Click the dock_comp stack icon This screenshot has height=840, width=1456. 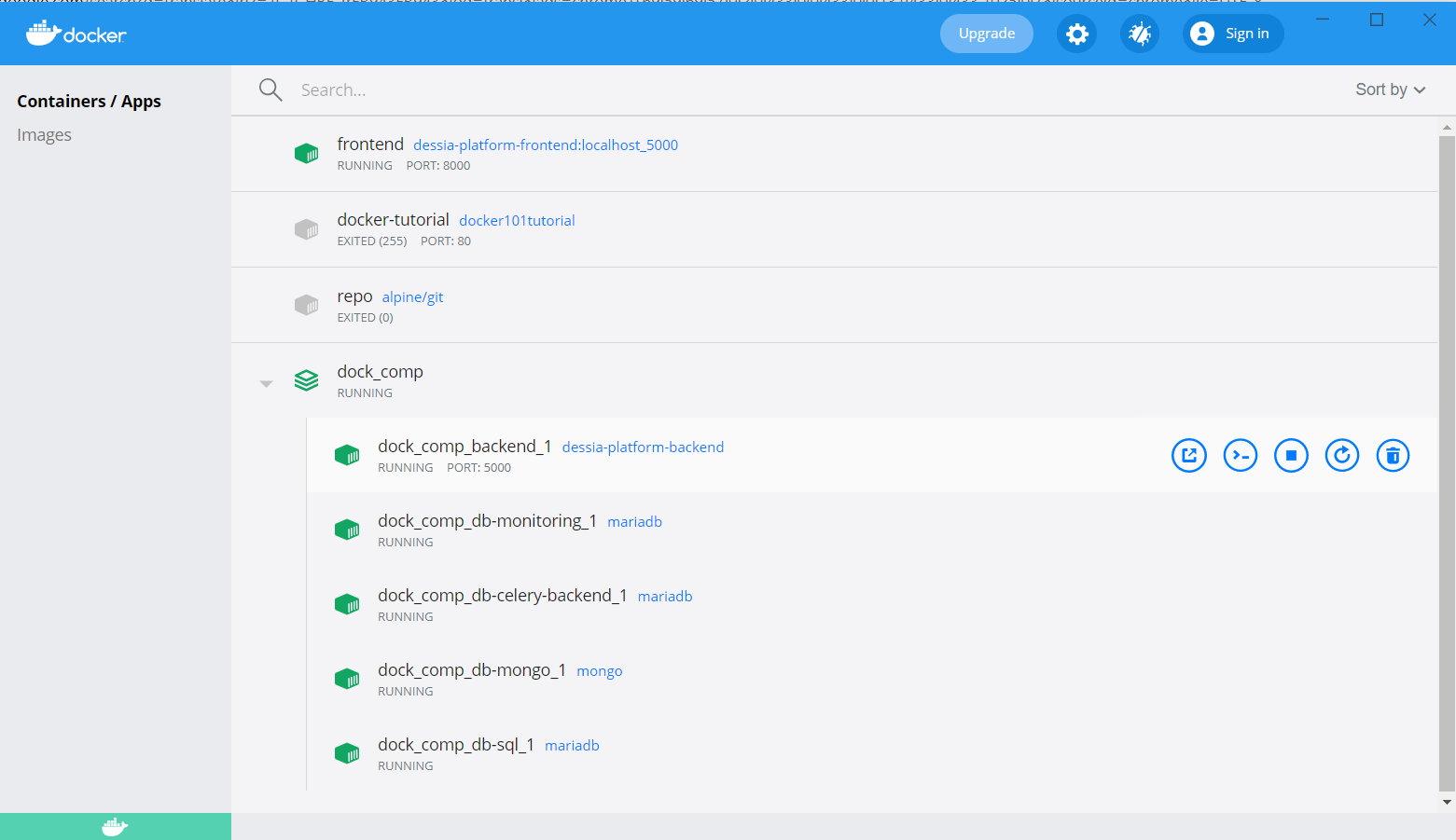point(306,380)
